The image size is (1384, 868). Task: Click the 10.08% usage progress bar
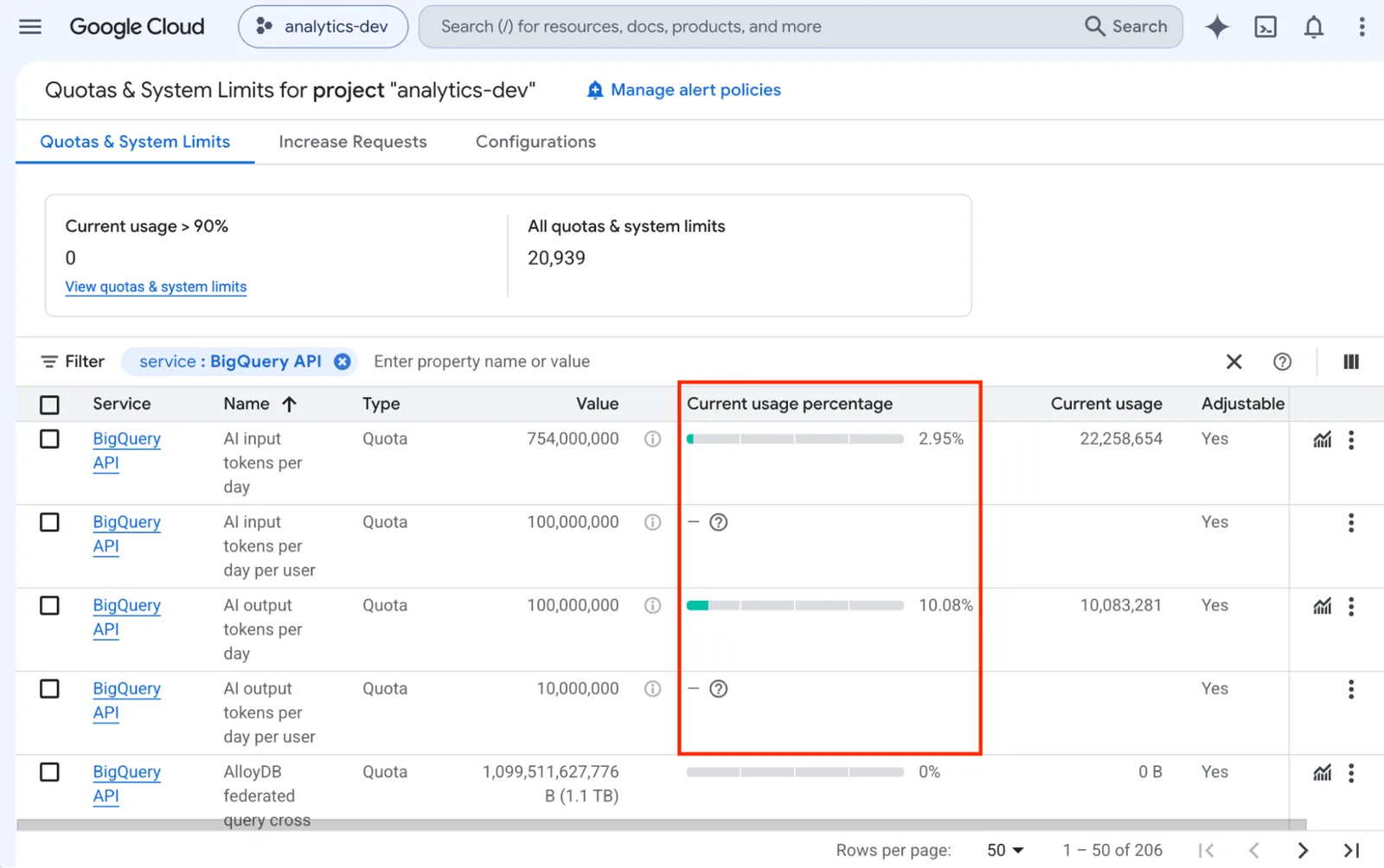coord(795,606)
